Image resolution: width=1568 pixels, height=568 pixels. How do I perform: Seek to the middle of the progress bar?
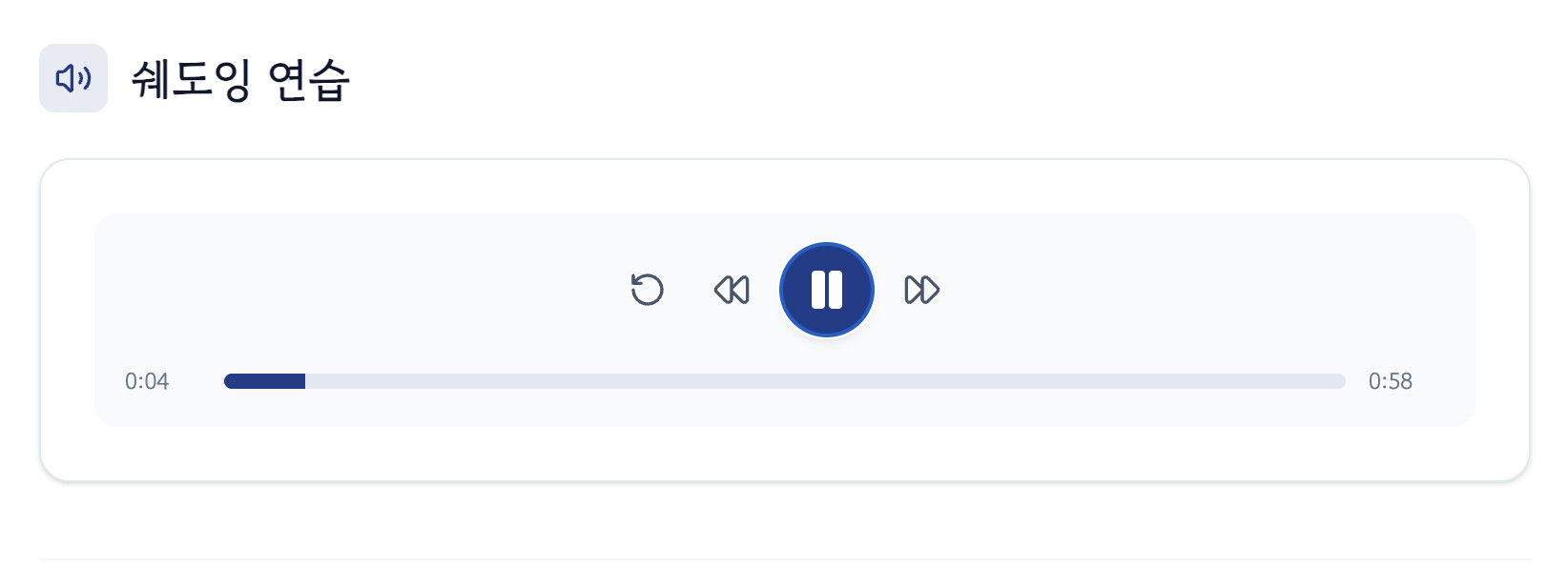pyautogui.click(x=784, y=381)
